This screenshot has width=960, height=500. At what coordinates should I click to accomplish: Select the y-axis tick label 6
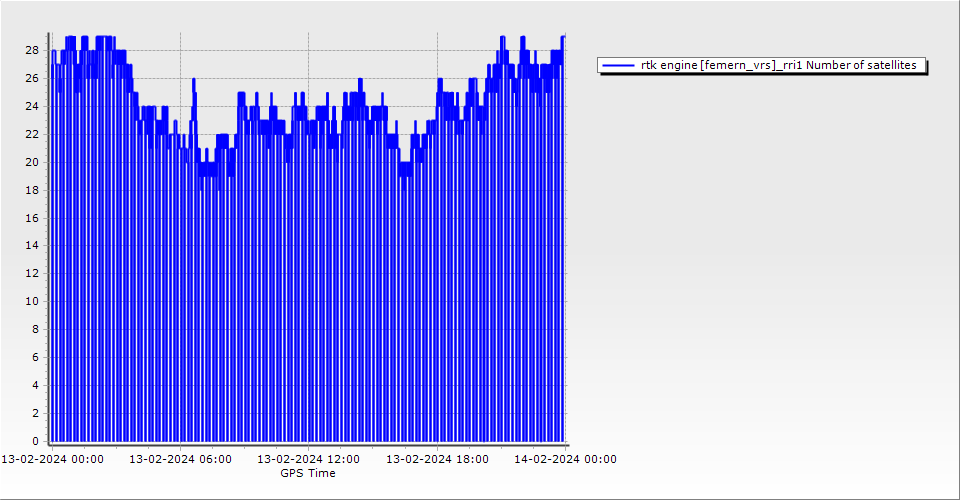[x=35, y=357]
